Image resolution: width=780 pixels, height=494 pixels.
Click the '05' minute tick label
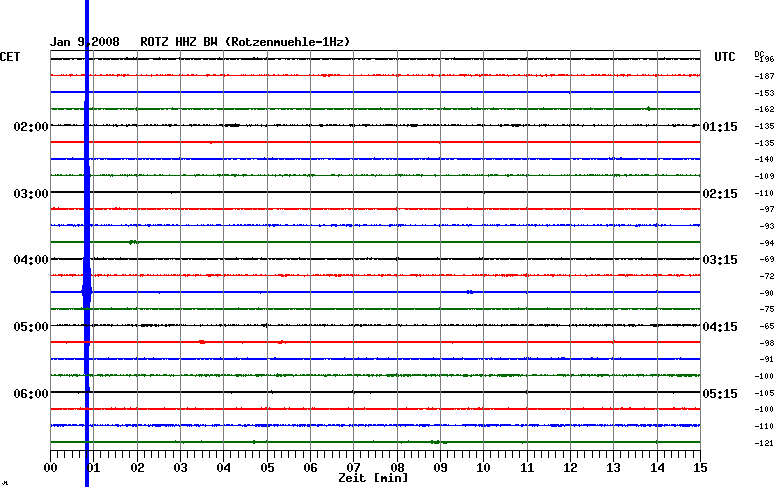pyautogui.click(x=267, y=468)
